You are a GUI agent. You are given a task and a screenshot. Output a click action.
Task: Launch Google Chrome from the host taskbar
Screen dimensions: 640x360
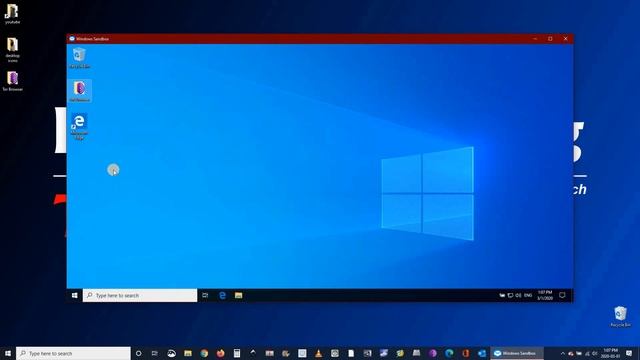204,353
